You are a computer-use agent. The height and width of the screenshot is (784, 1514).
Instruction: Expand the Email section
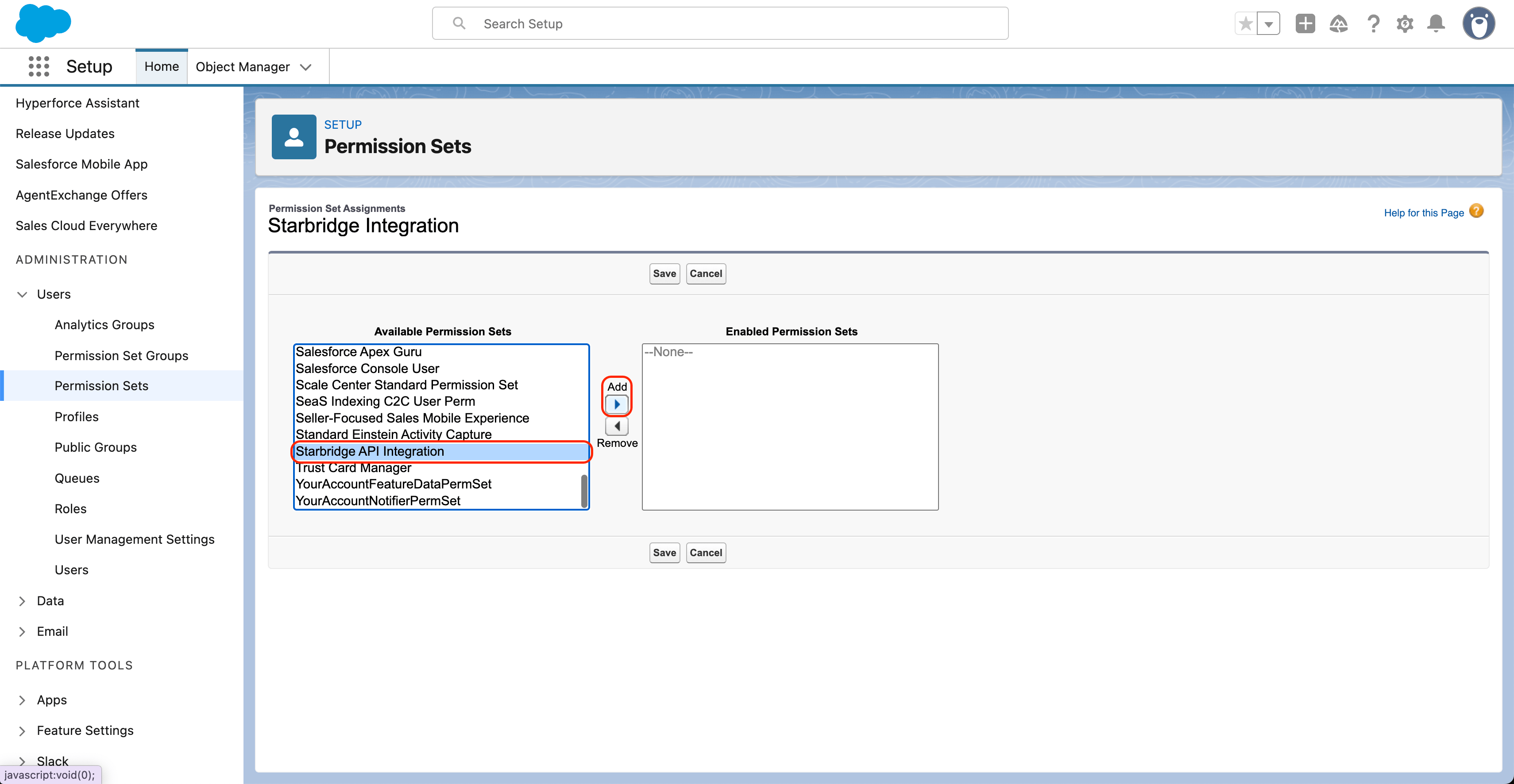click(22, 631)
